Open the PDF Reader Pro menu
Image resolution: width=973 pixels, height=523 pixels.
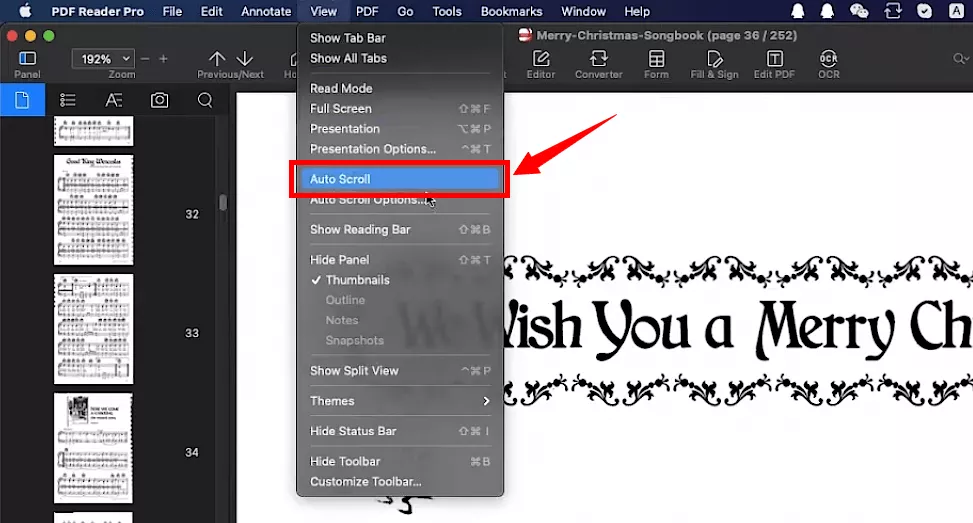click(x=97, y=11)
